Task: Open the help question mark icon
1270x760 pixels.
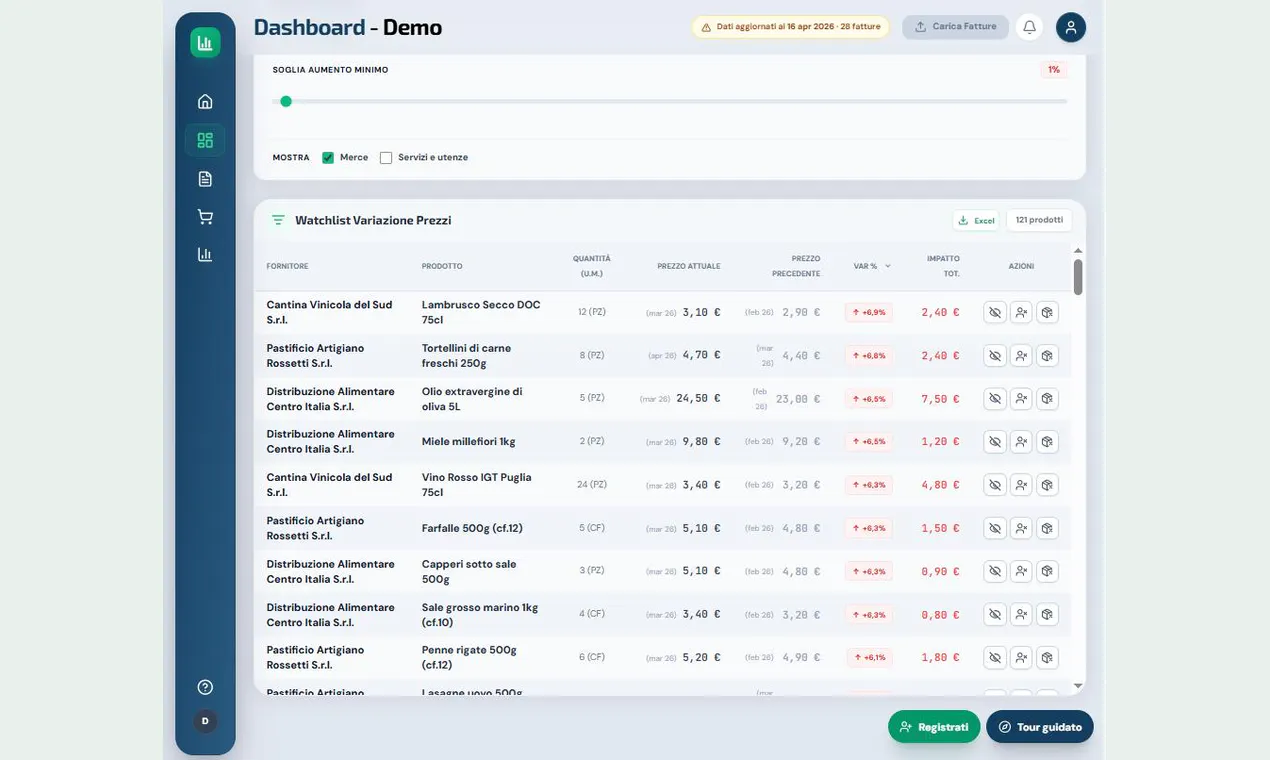Action: pos(205,687)
